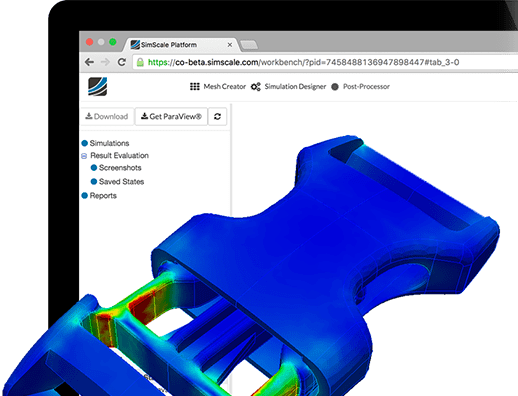Open Screenshots in the tree
The image size is (518, 396).
(120, 168)
